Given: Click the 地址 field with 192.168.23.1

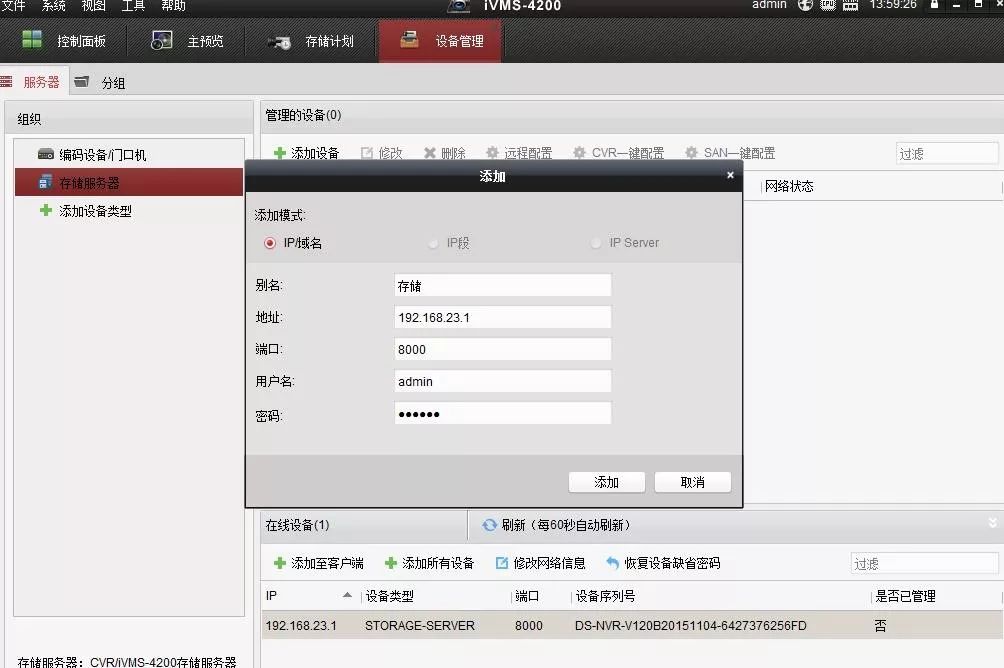Looking at the screenshot, I should 503,317.
